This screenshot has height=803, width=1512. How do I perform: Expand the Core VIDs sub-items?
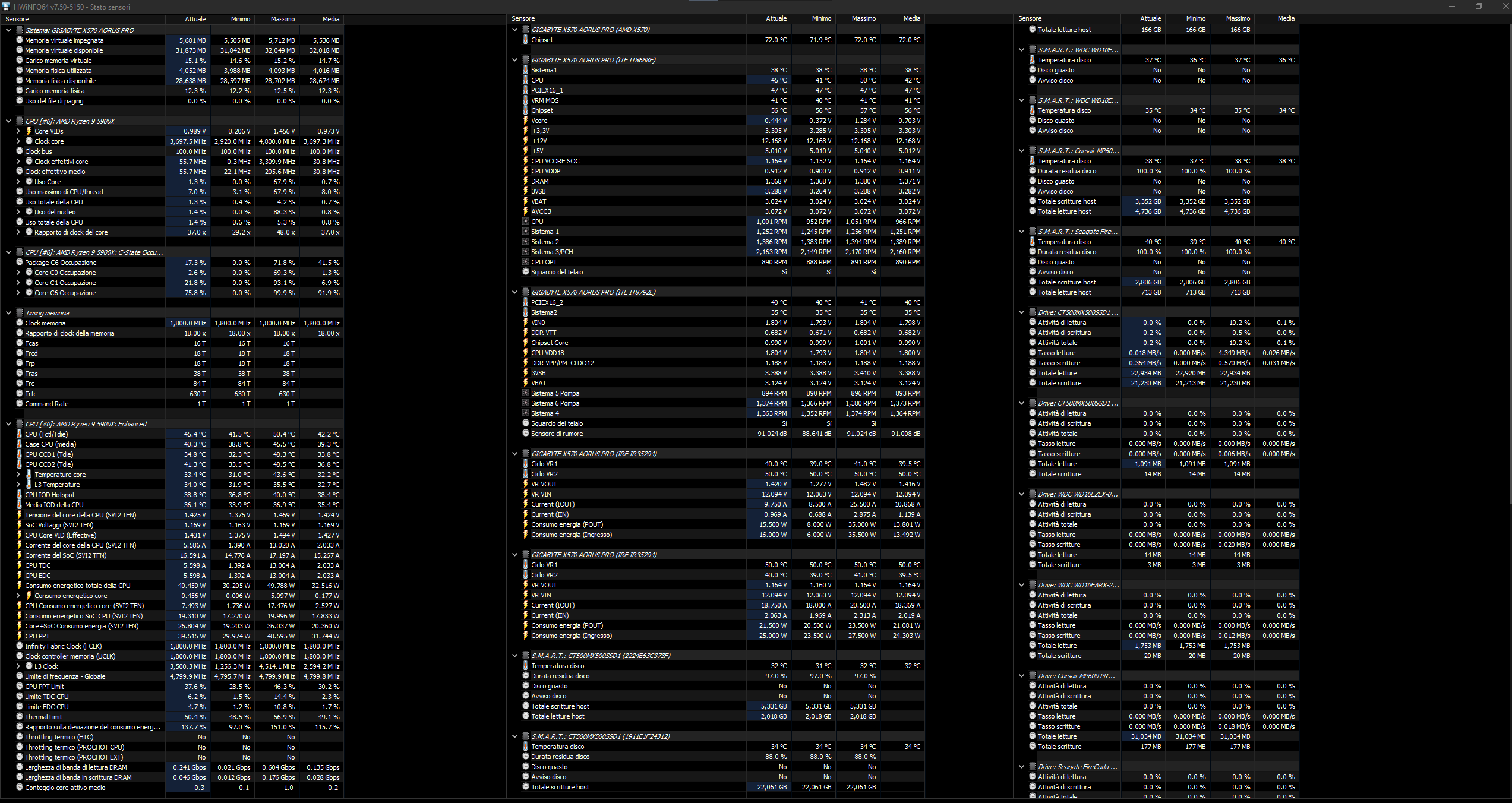coord(18,131)
